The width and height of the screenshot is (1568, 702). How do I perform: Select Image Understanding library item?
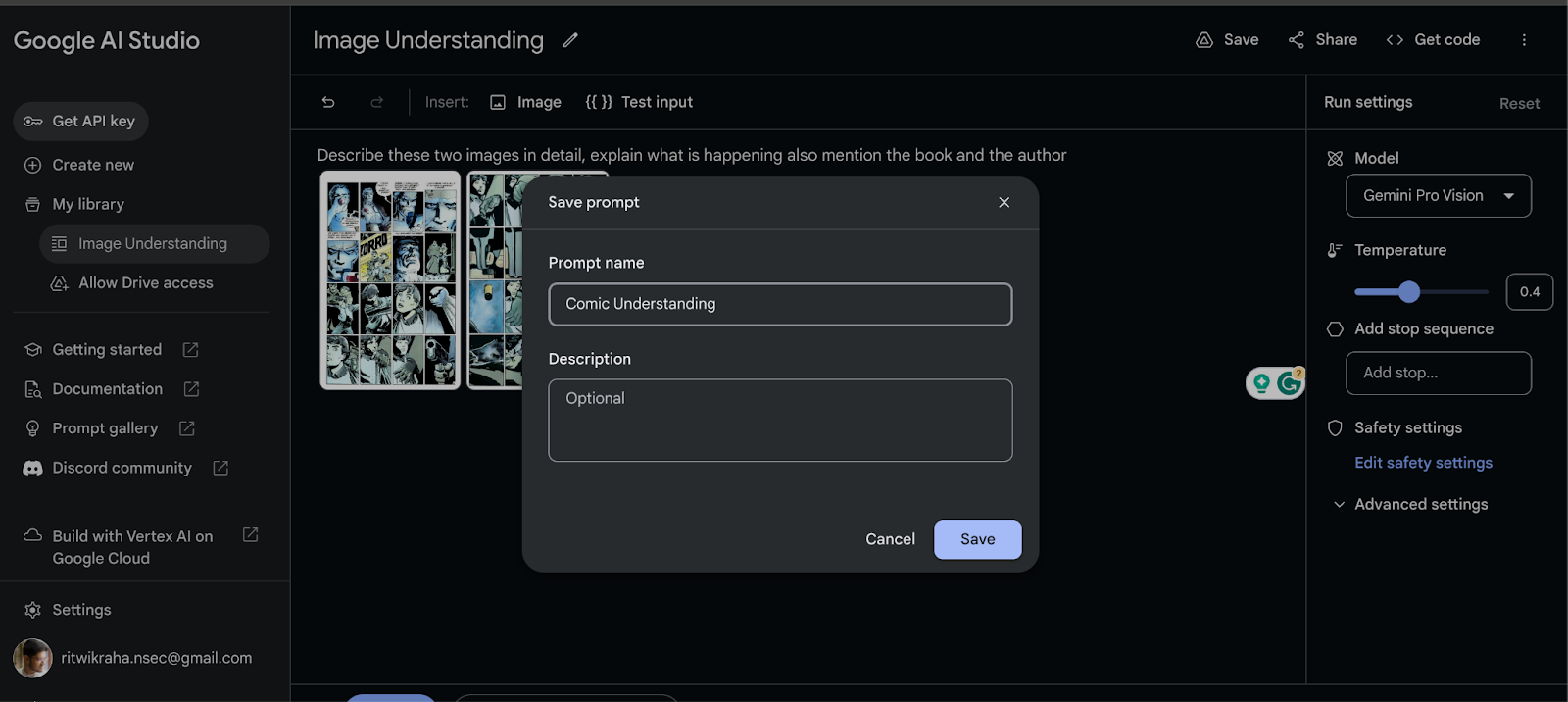154,244
